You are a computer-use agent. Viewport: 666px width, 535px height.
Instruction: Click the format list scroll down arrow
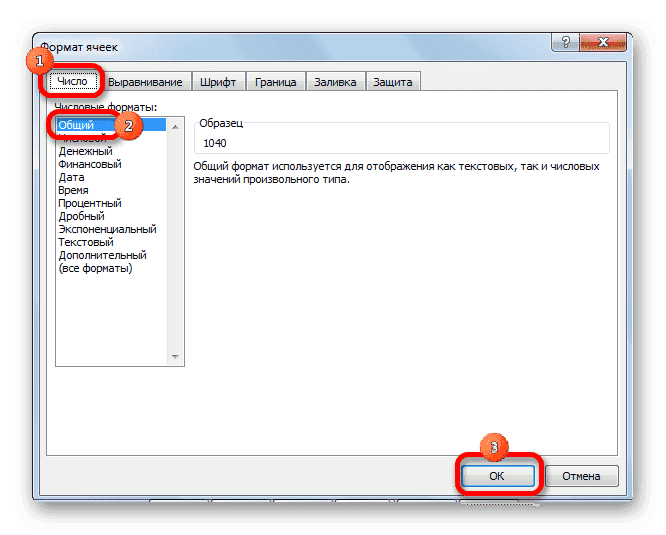175,357
